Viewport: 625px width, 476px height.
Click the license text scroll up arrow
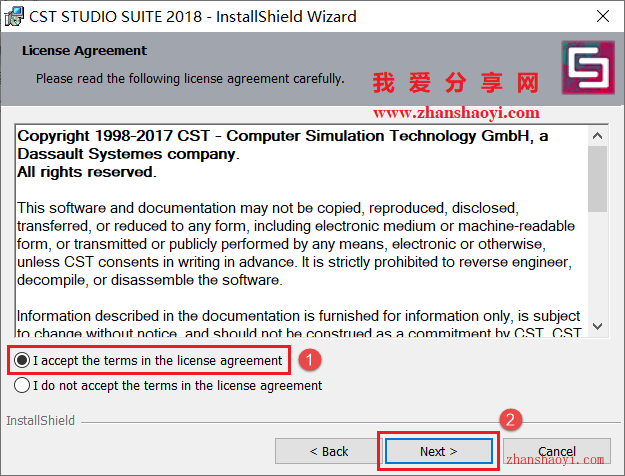[x=597, y=136]
